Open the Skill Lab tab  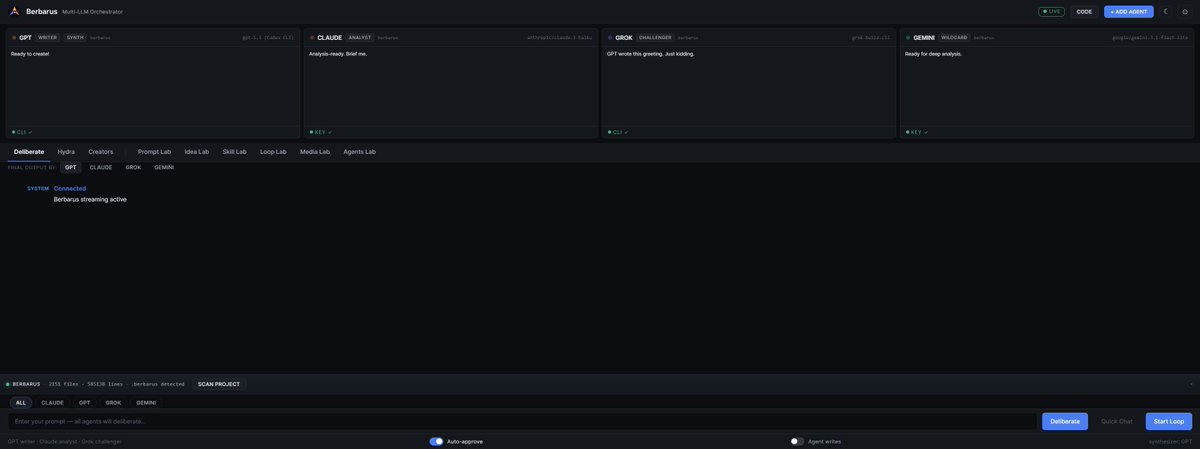pyautogui.click(x=234, y=151)
